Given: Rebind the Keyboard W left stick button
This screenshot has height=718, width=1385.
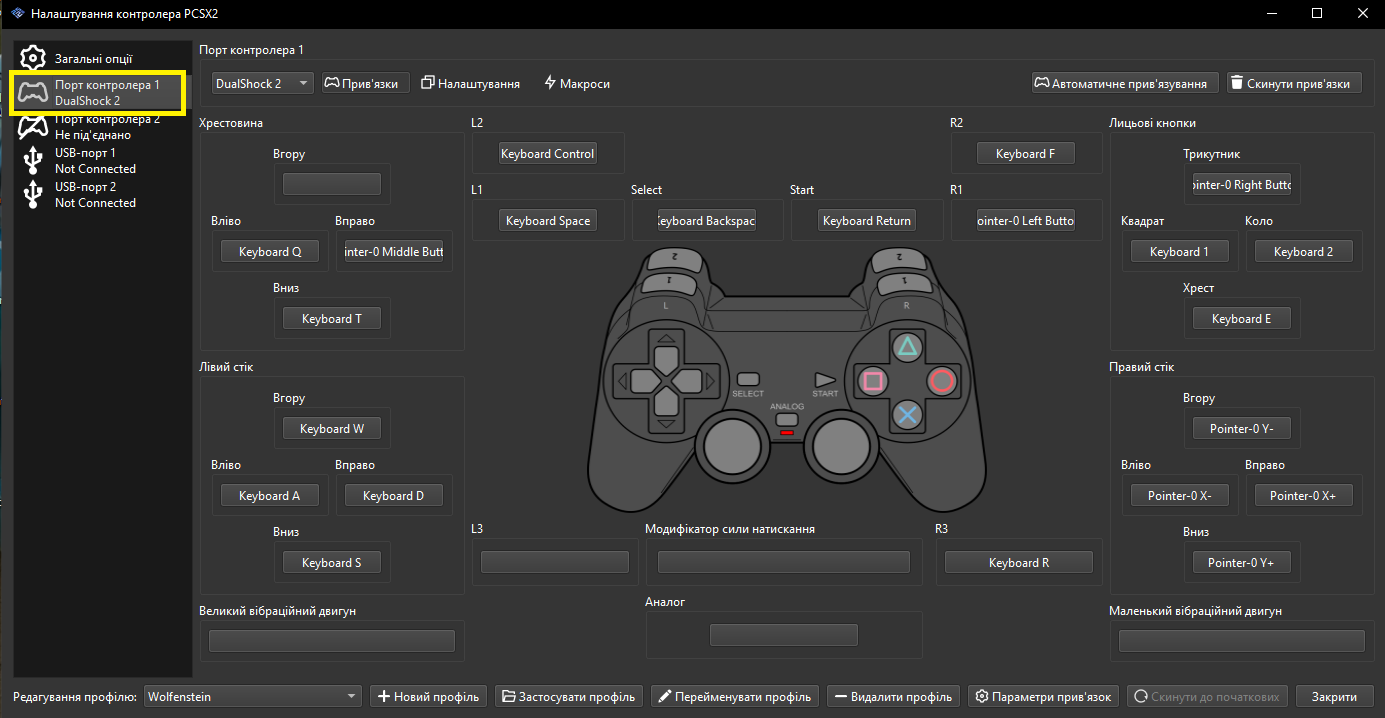Looking at the screenshot, I should tap(332, 429).
